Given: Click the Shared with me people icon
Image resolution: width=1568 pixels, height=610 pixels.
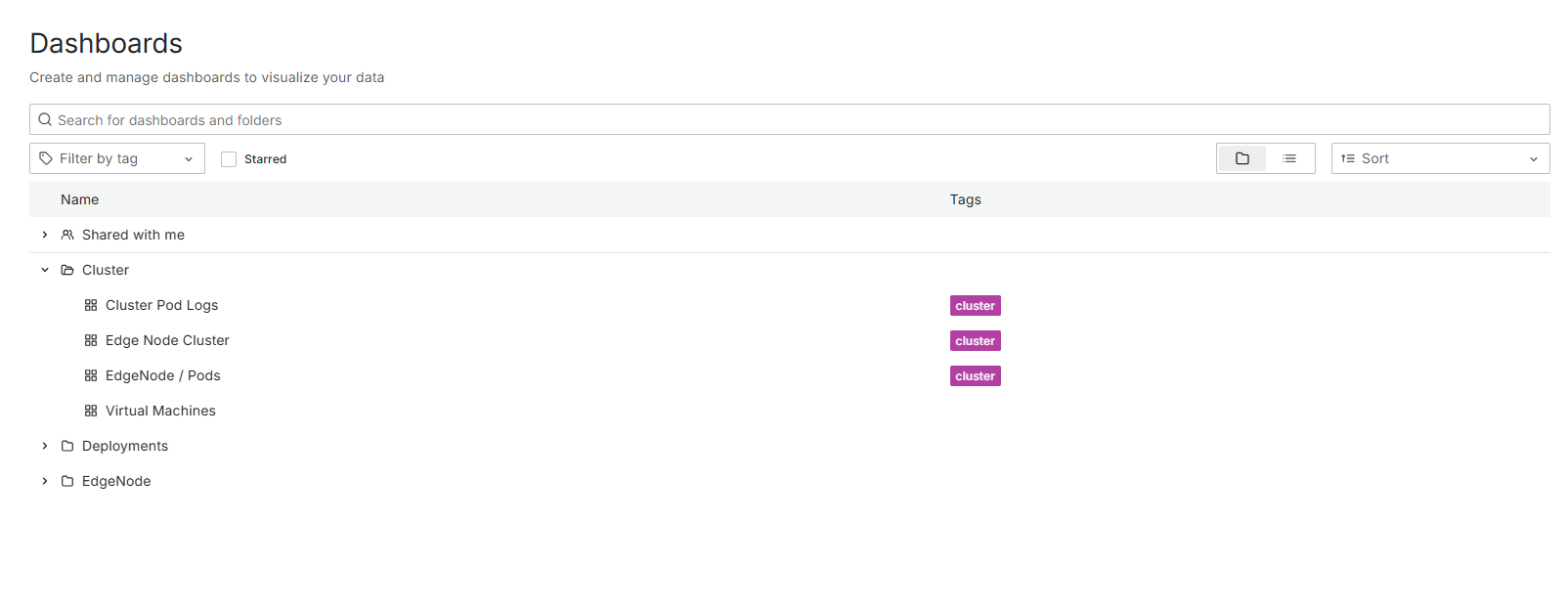Looking at the screenshot, I should [67, 235].
